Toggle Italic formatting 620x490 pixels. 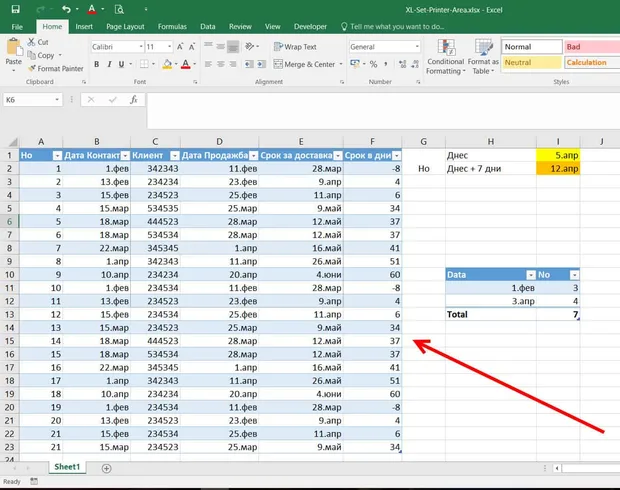(x=109, y=64)
